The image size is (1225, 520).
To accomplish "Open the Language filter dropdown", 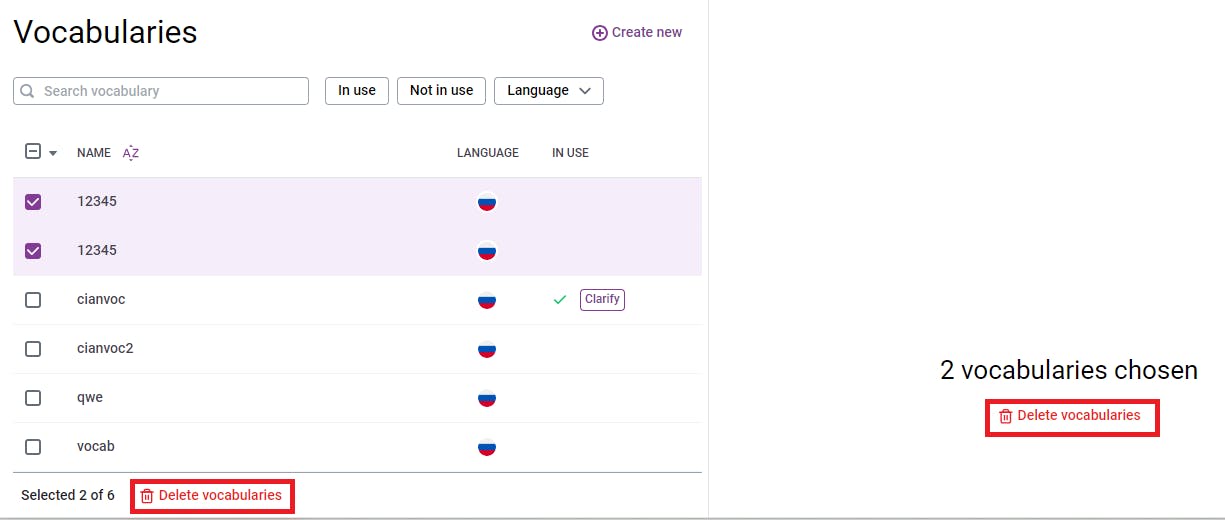I will click(549, 91).
